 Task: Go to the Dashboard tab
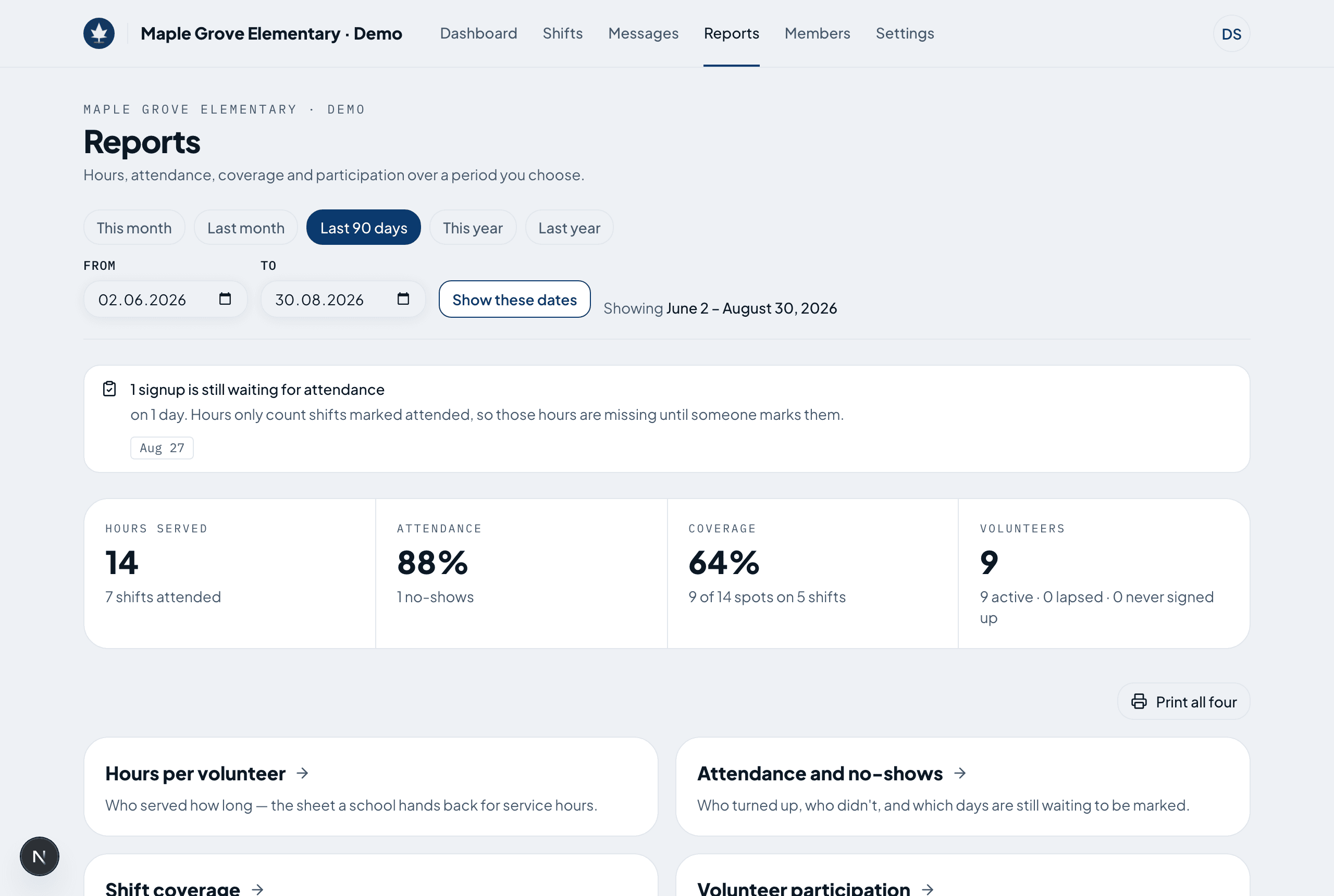pyautogui.click(x=478, y=33)
